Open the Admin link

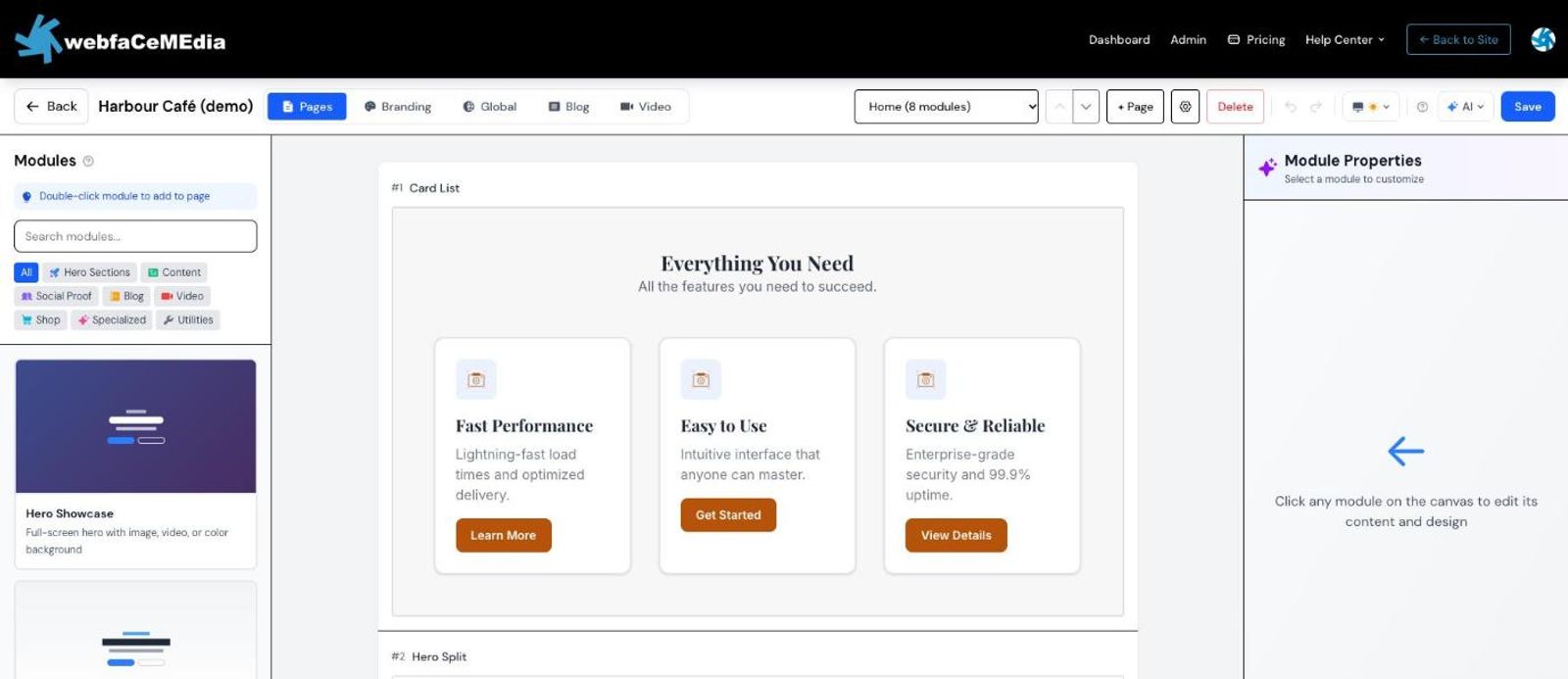coord(1188,39)
